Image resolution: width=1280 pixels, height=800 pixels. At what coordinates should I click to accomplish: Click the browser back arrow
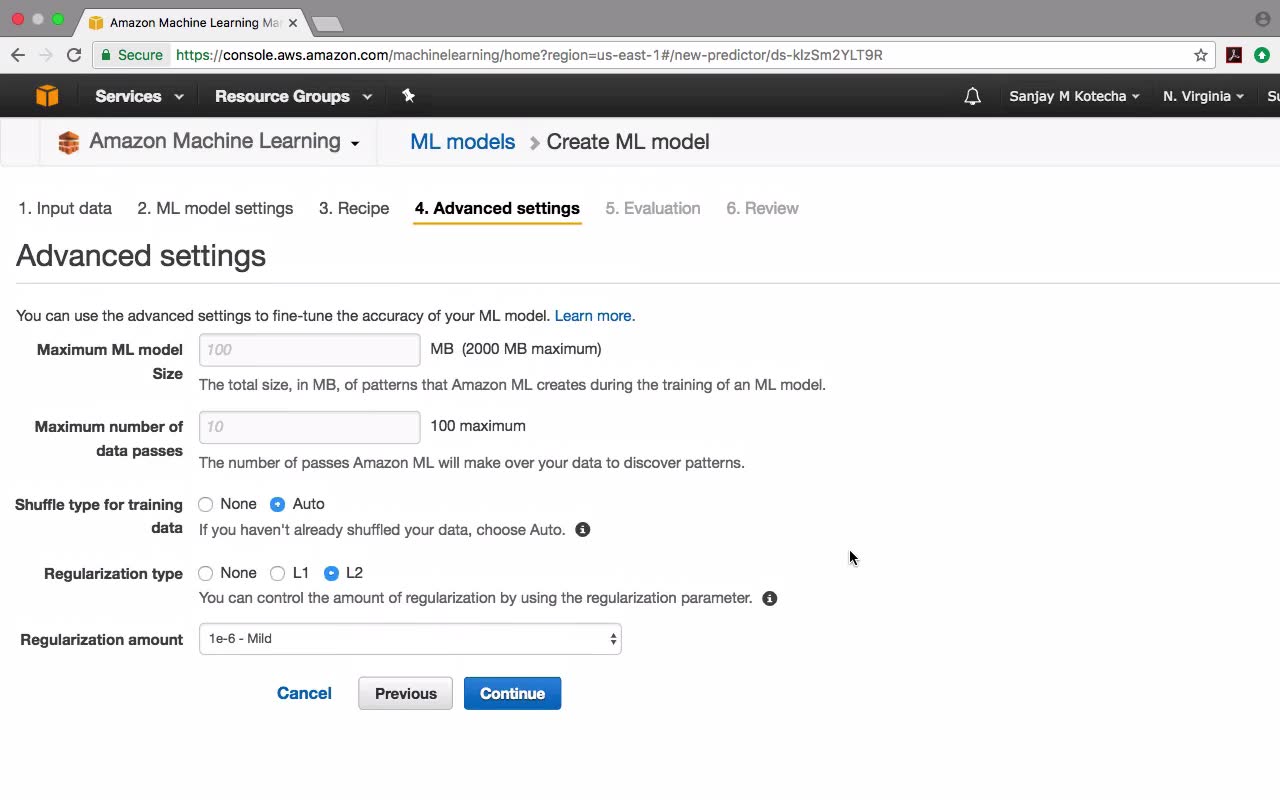18,55
